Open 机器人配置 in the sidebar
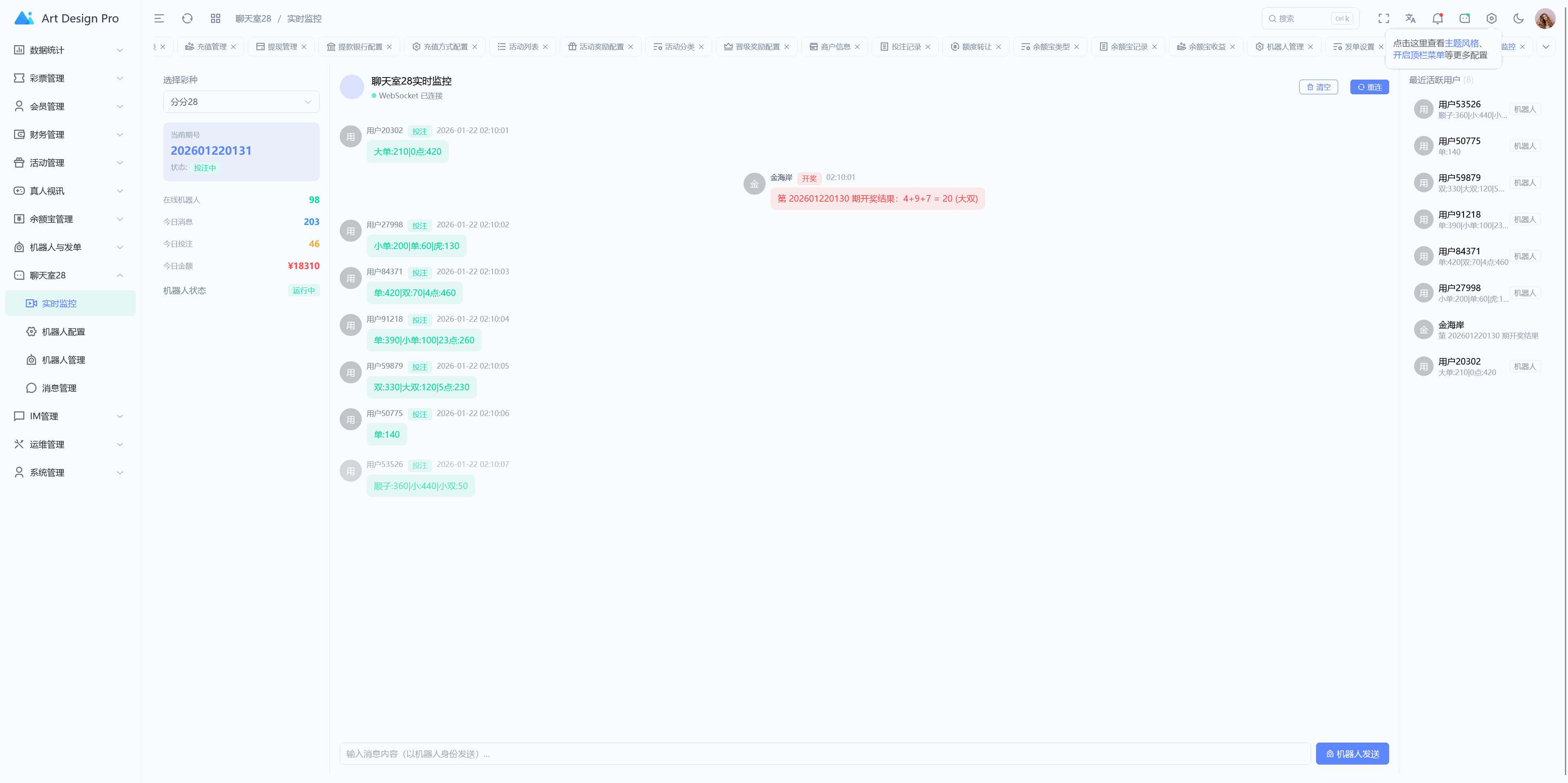 coord(63,331)
